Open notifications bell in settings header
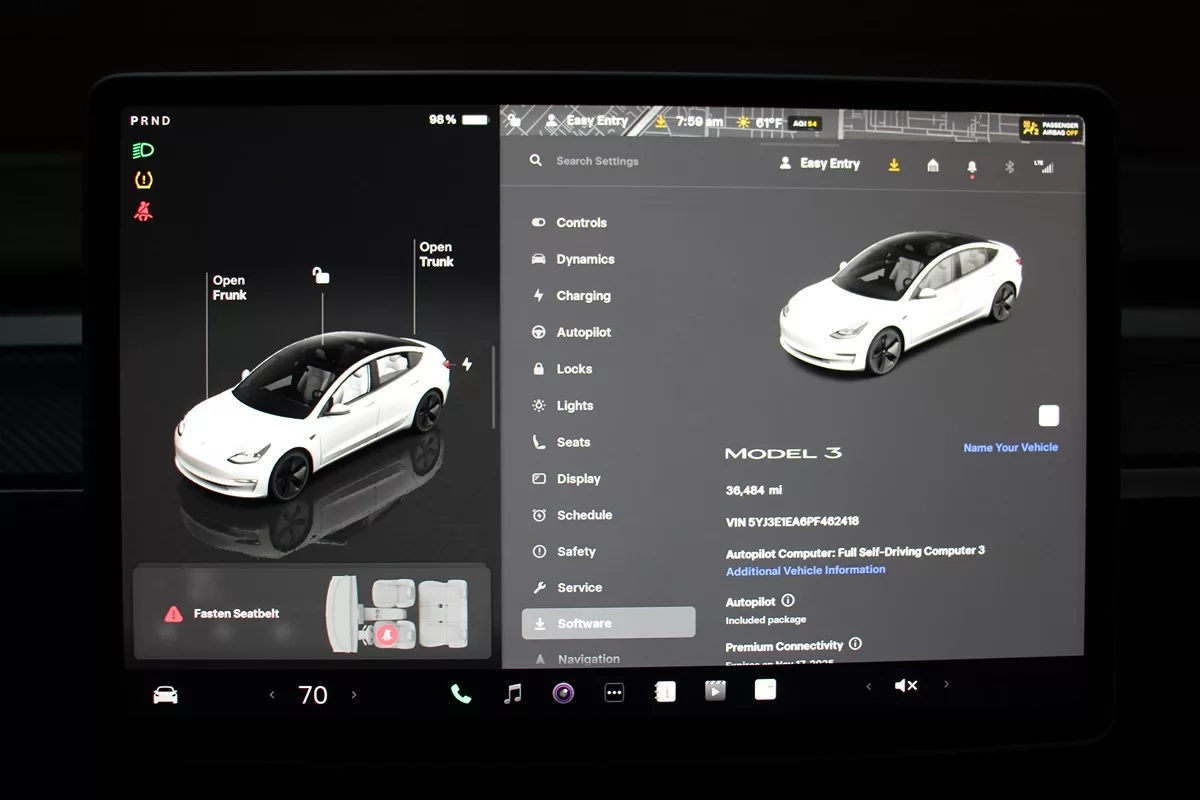Viewport: 1200px width, 800px height. coord(971,166)
